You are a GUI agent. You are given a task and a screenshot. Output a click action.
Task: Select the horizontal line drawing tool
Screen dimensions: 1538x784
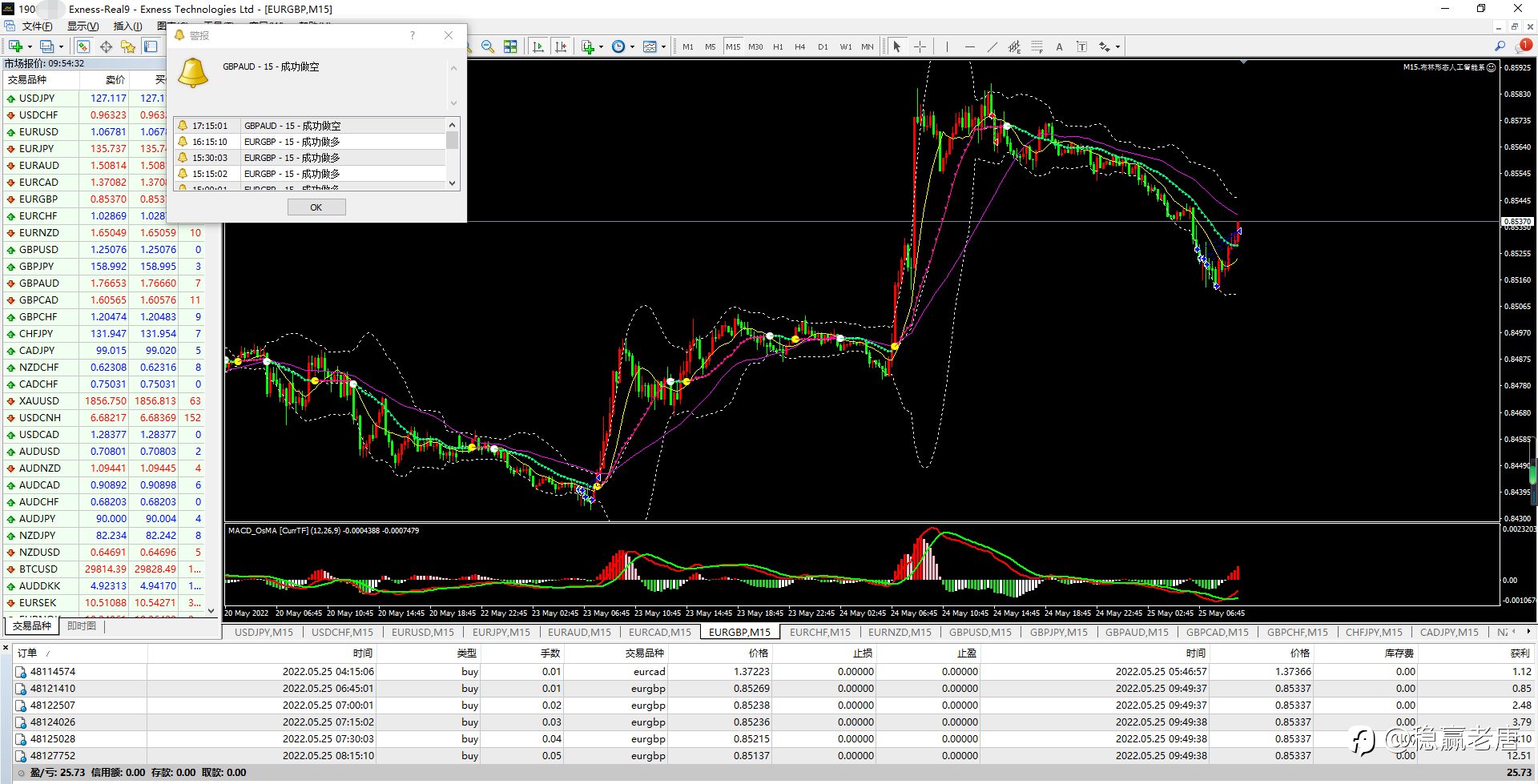[970, 46]
